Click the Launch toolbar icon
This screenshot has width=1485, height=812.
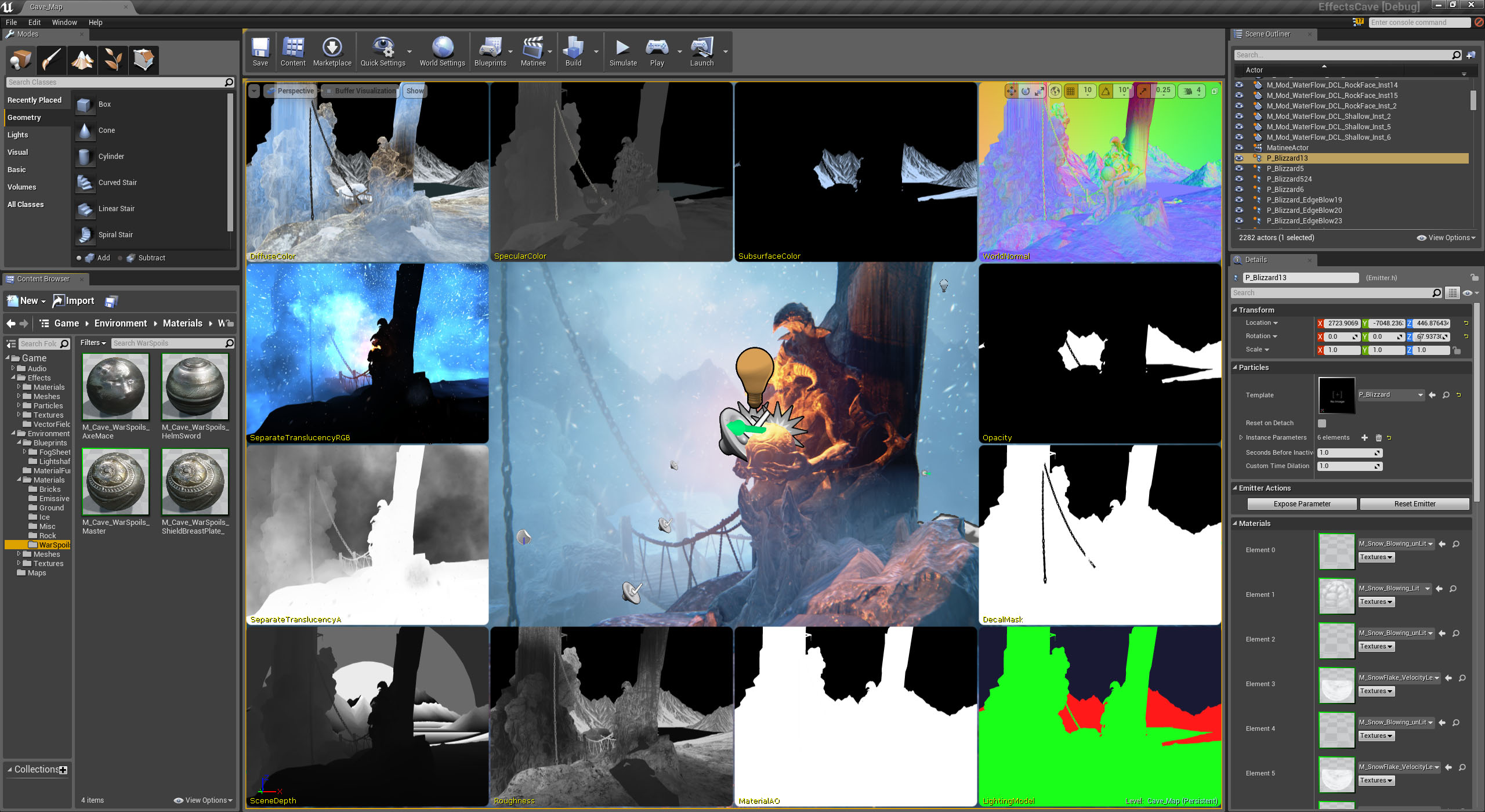(701, 52)
